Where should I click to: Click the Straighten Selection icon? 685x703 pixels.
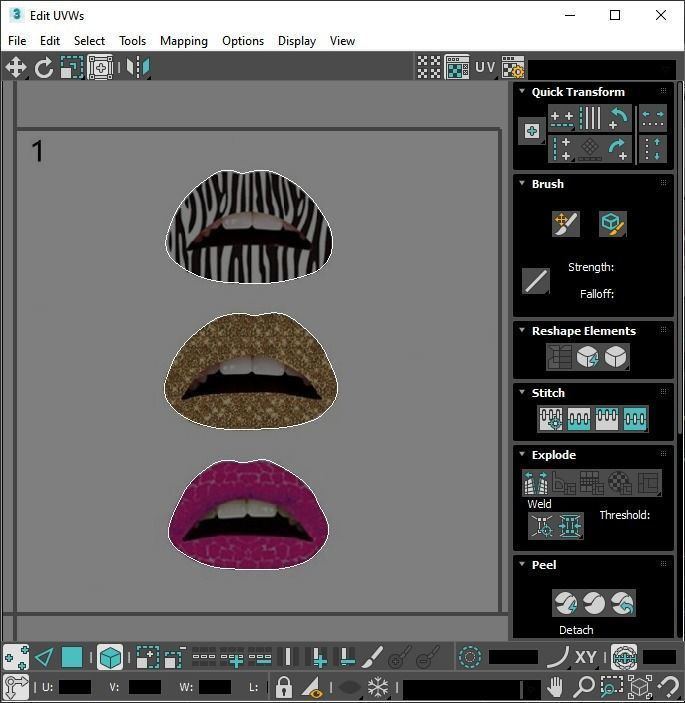click(559, 357)
